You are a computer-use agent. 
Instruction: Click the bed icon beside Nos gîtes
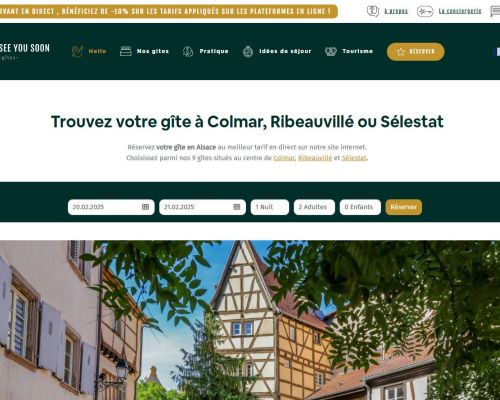(126, 51)
